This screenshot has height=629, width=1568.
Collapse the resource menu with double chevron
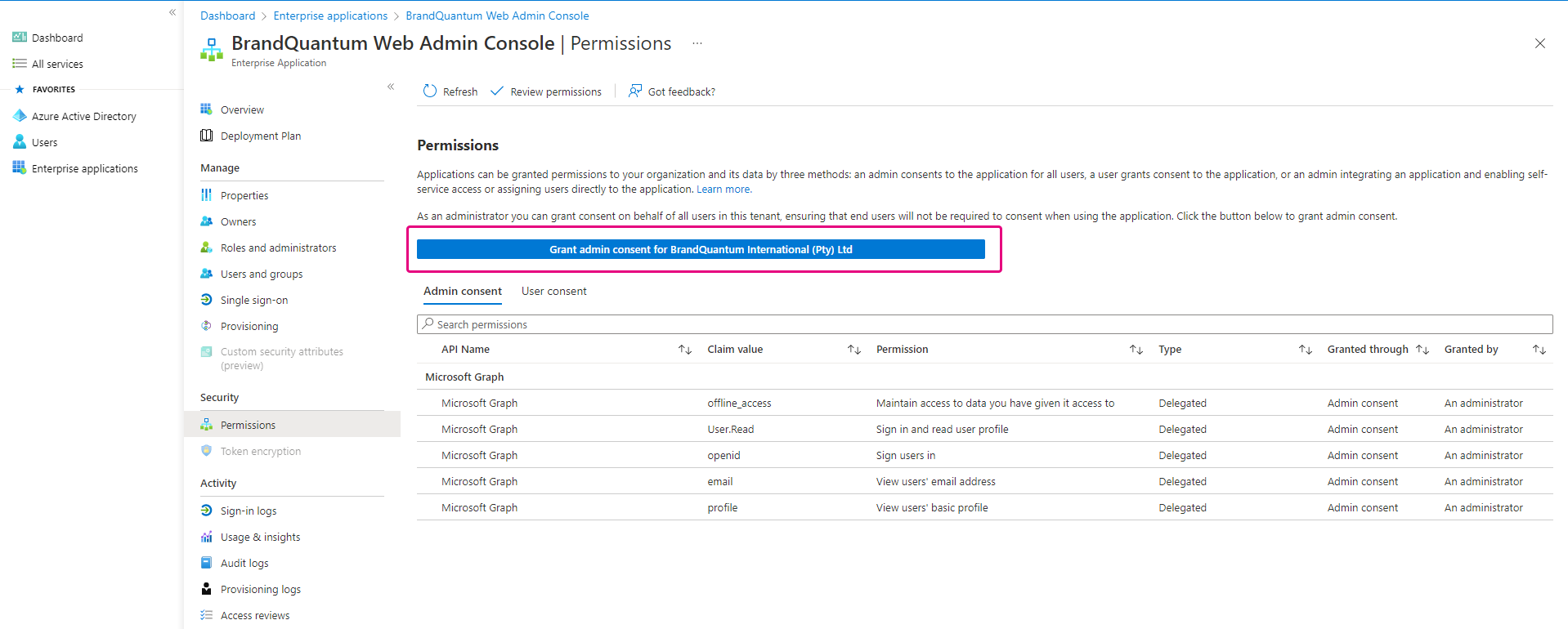pos(391,87)
